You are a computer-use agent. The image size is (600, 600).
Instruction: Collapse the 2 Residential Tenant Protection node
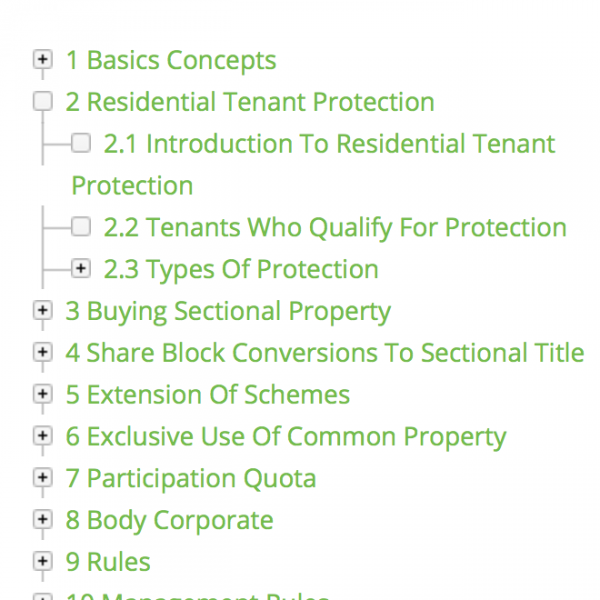tap(42, 101)
